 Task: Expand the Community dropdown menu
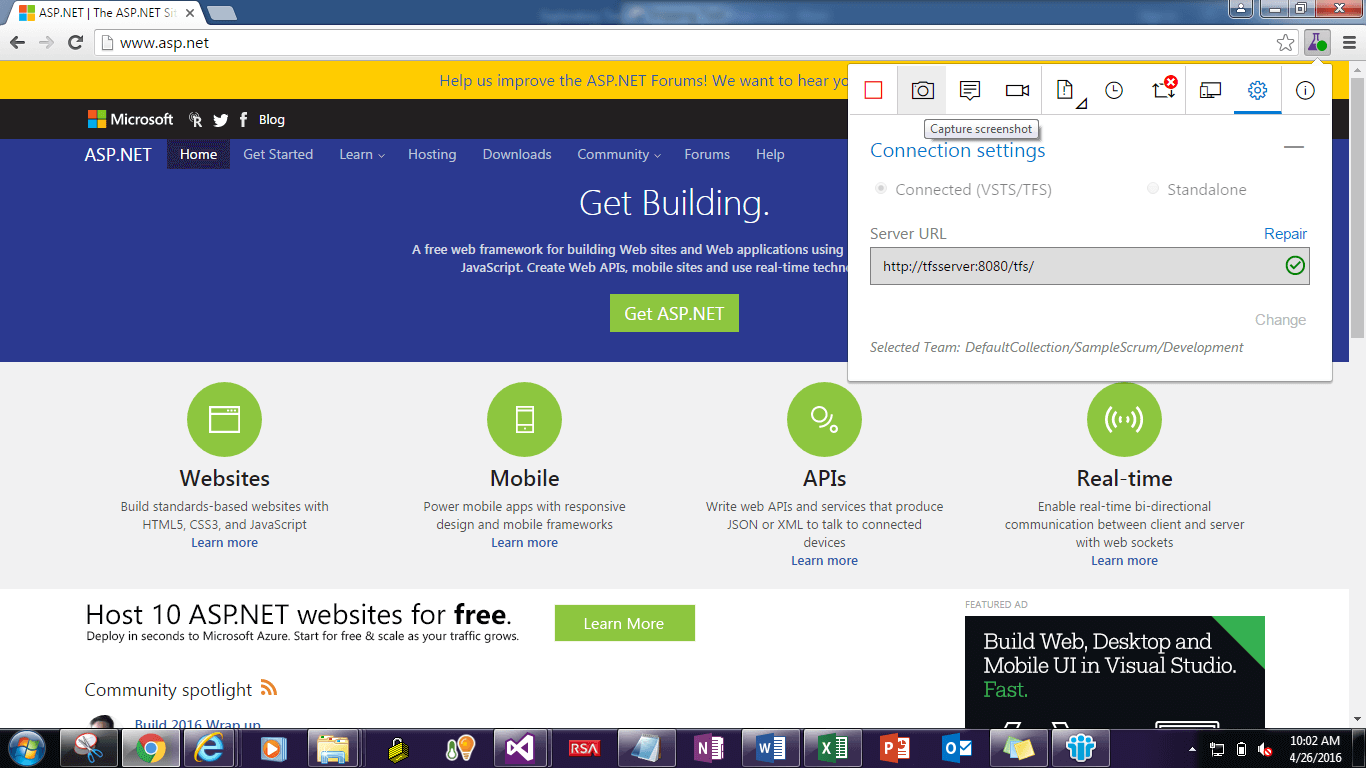click(619, 154)
